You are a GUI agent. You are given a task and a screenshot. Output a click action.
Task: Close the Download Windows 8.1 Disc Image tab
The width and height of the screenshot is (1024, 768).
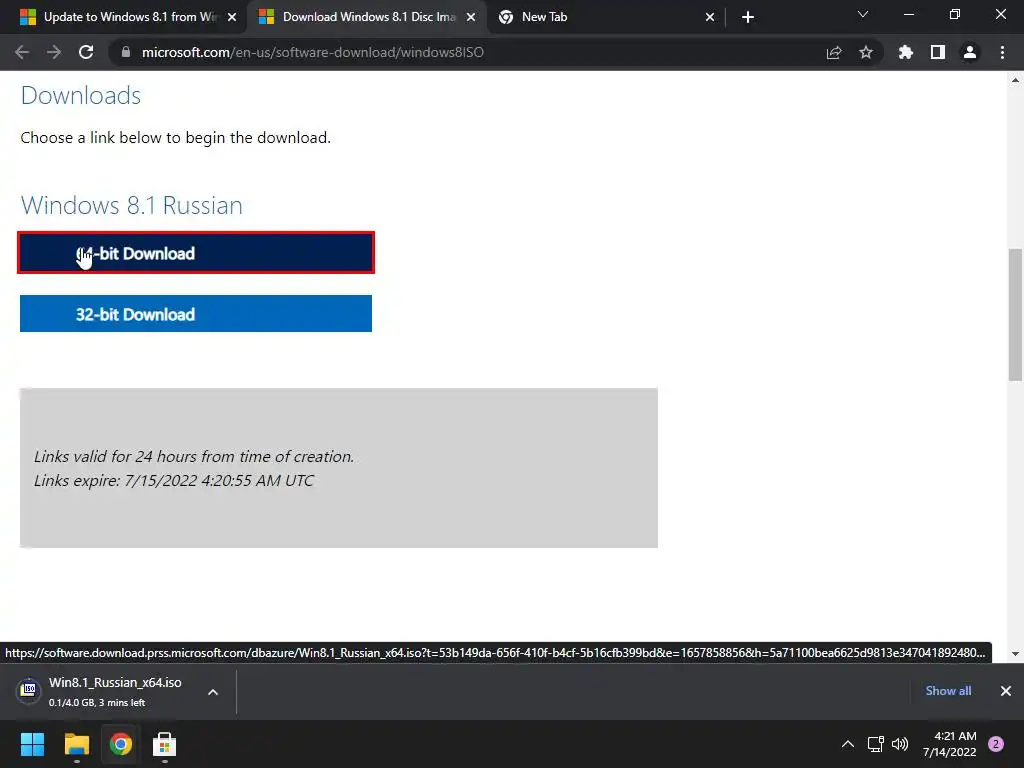point(471,17)
